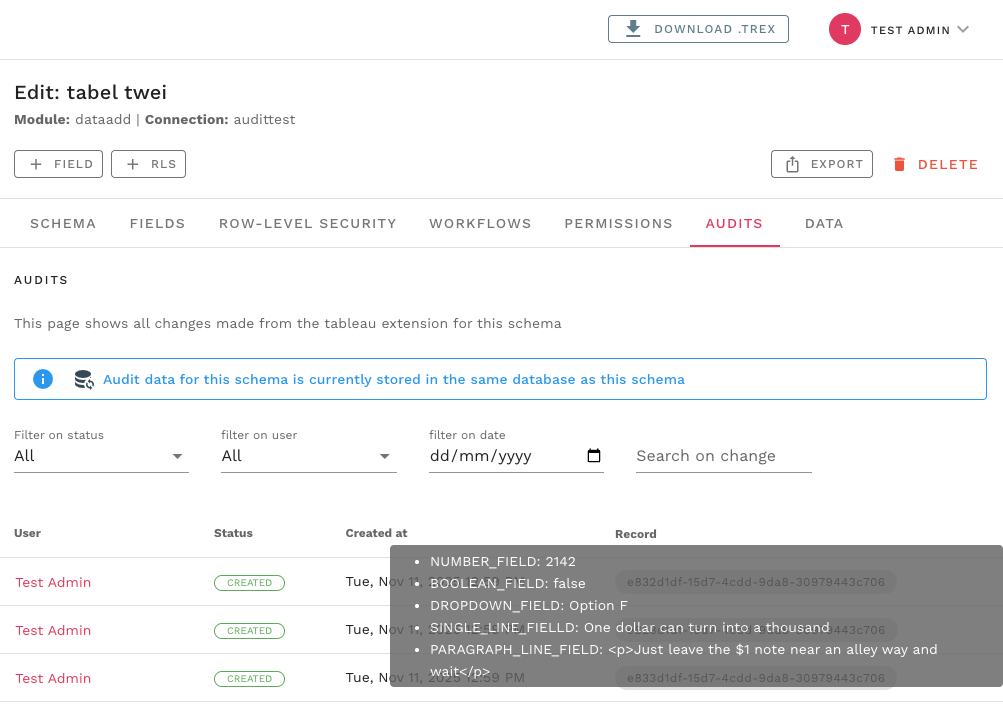Image resolution: width=1003 pixels, height=704 pixels.
Task: Open the Filter on status dropdown
Action: point(101,456)
